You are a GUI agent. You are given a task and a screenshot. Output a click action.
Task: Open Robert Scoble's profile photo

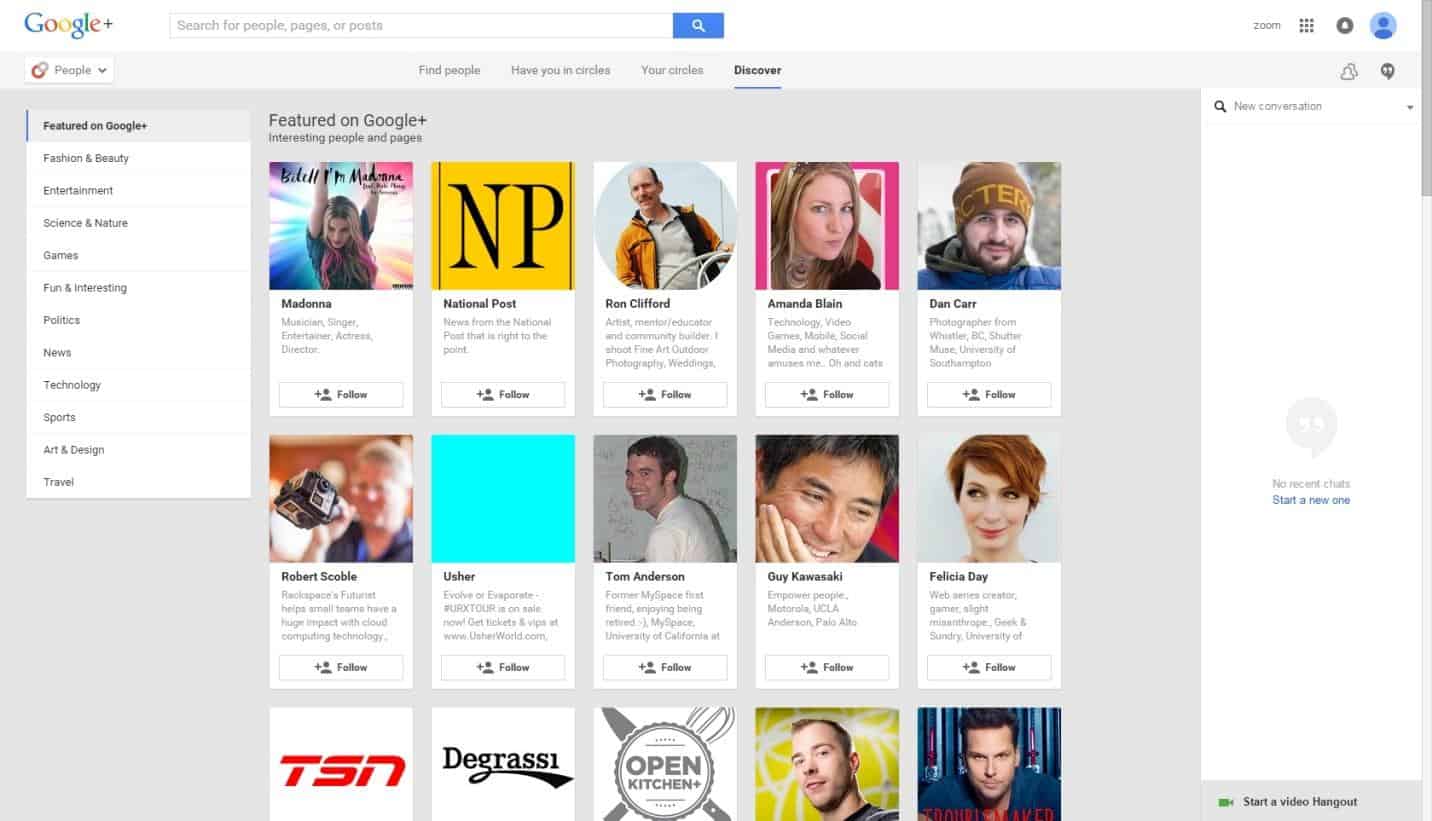(341, 499)
